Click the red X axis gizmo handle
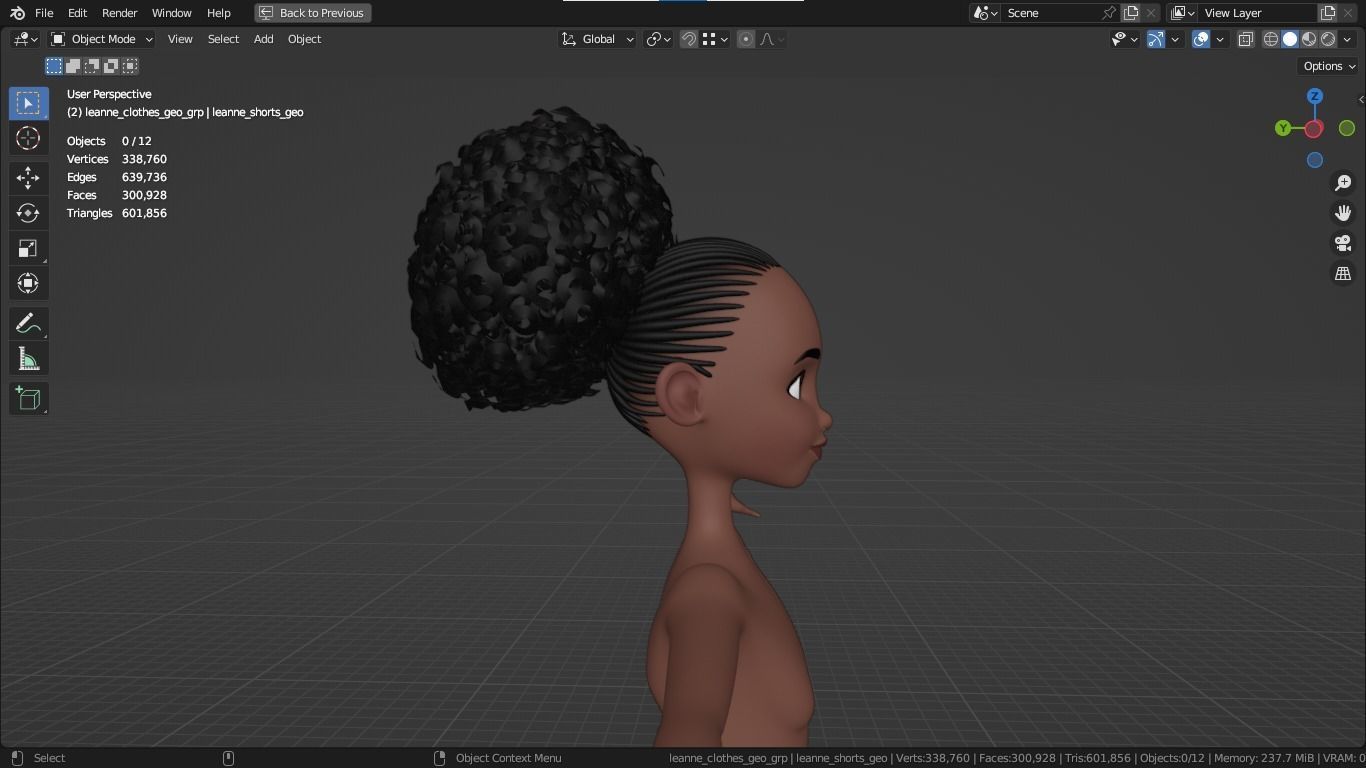Screen dimensions: 1366x768 1314,129
